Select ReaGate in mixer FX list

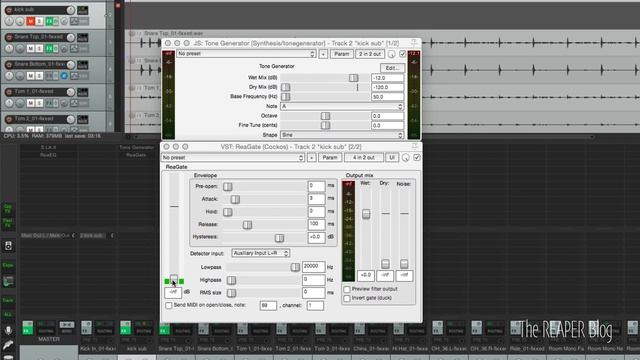[137, 155]
